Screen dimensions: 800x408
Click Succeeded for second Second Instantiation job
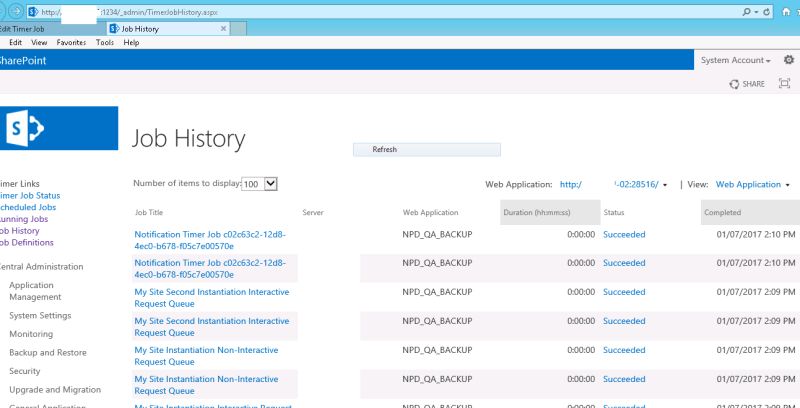tap(624, 321)
